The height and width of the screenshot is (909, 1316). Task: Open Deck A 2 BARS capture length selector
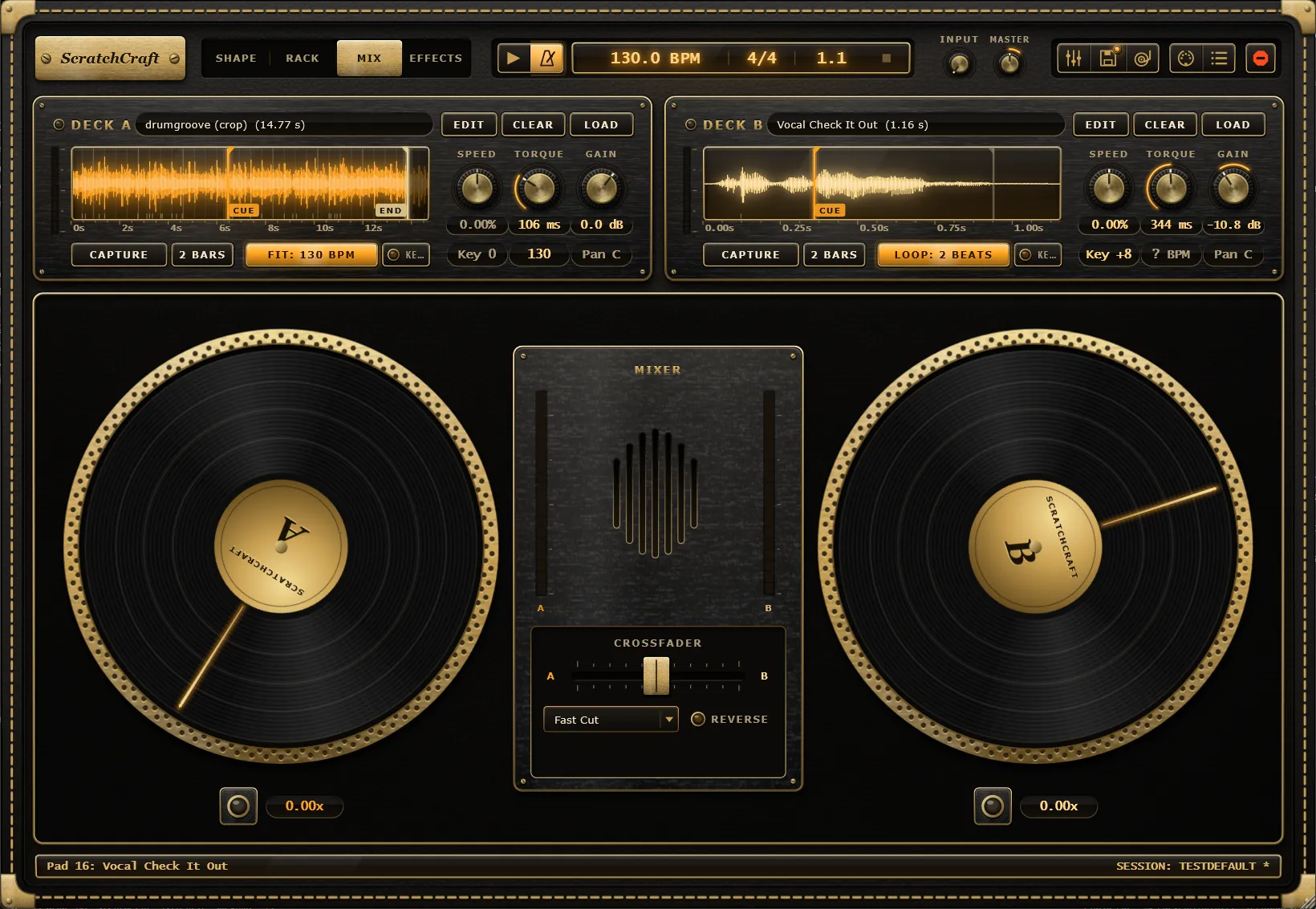(202, 255)
